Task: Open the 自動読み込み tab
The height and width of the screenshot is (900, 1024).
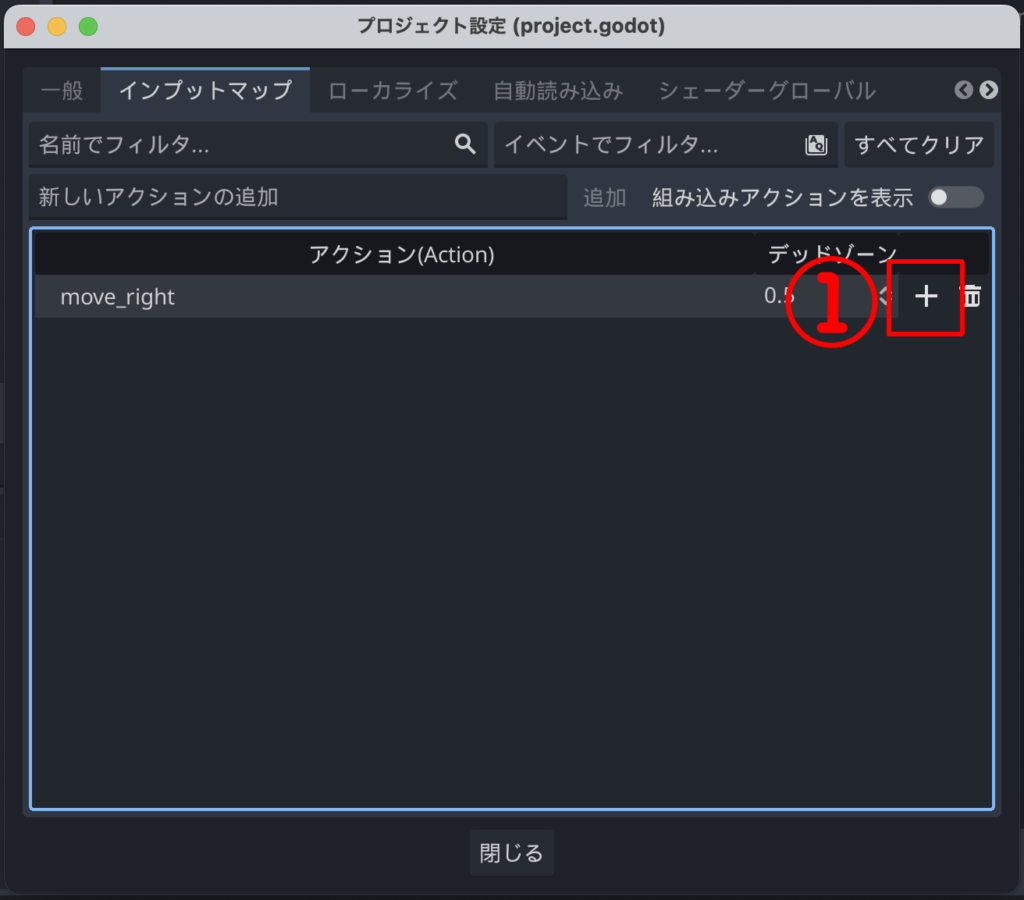Action: [x=558, y=91]
